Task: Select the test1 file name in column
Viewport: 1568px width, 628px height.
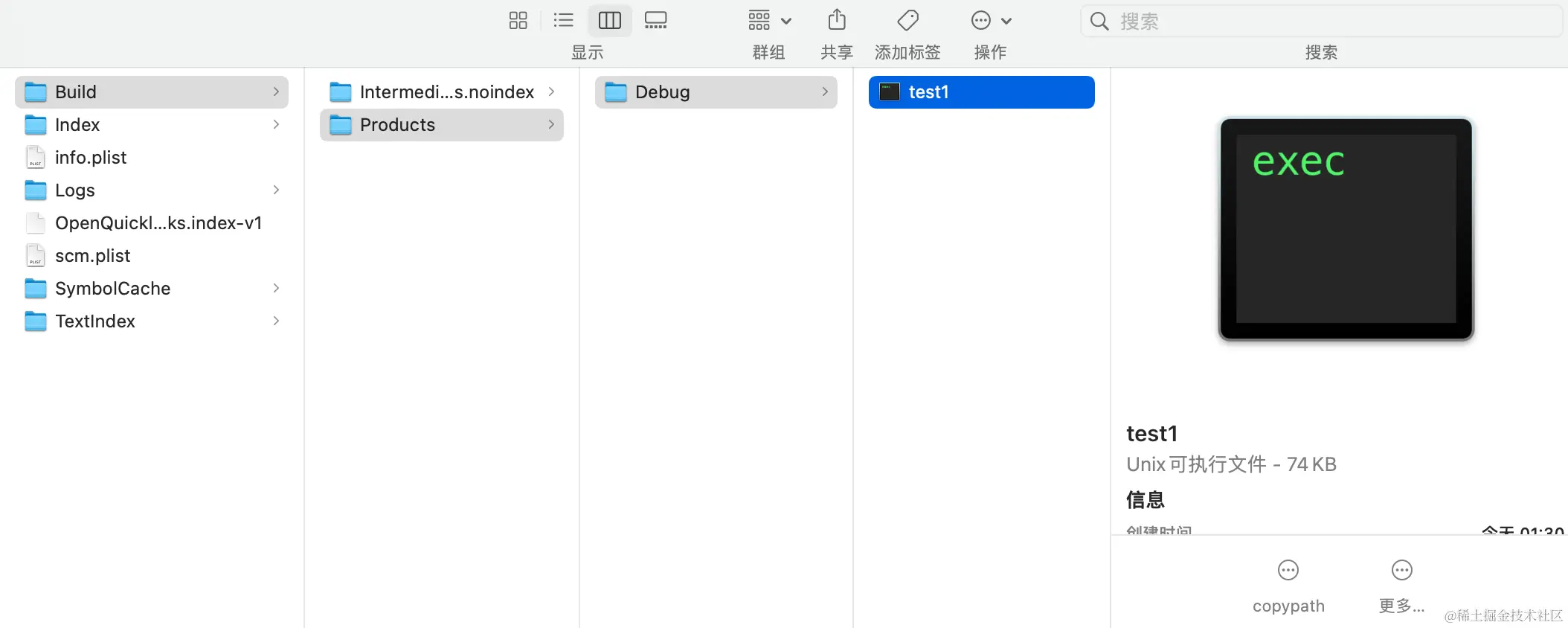Action: [928, 92]
